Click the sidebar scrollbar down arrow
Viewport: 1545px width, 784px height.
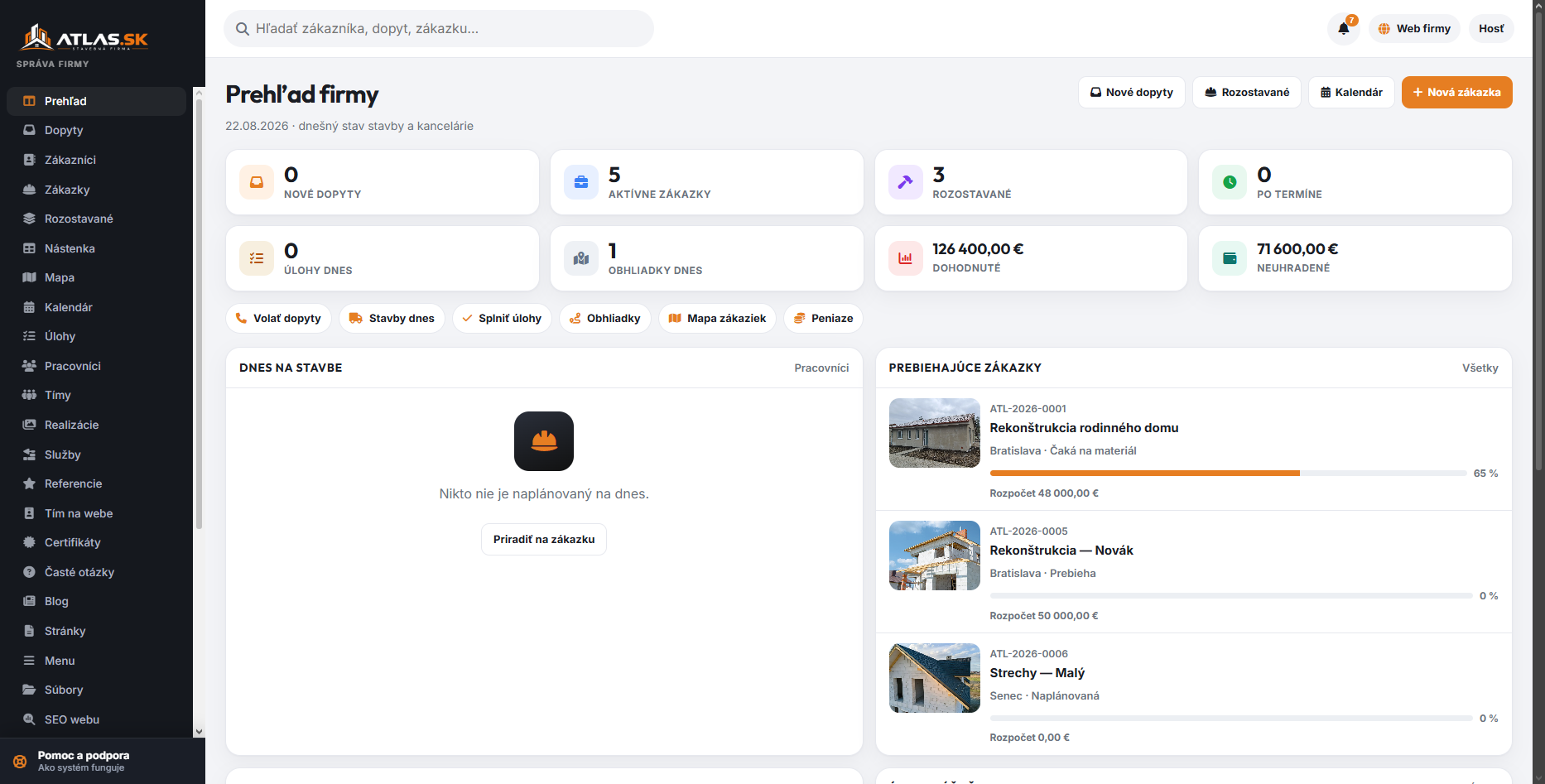pyautogui.click(x=199, y=732)
